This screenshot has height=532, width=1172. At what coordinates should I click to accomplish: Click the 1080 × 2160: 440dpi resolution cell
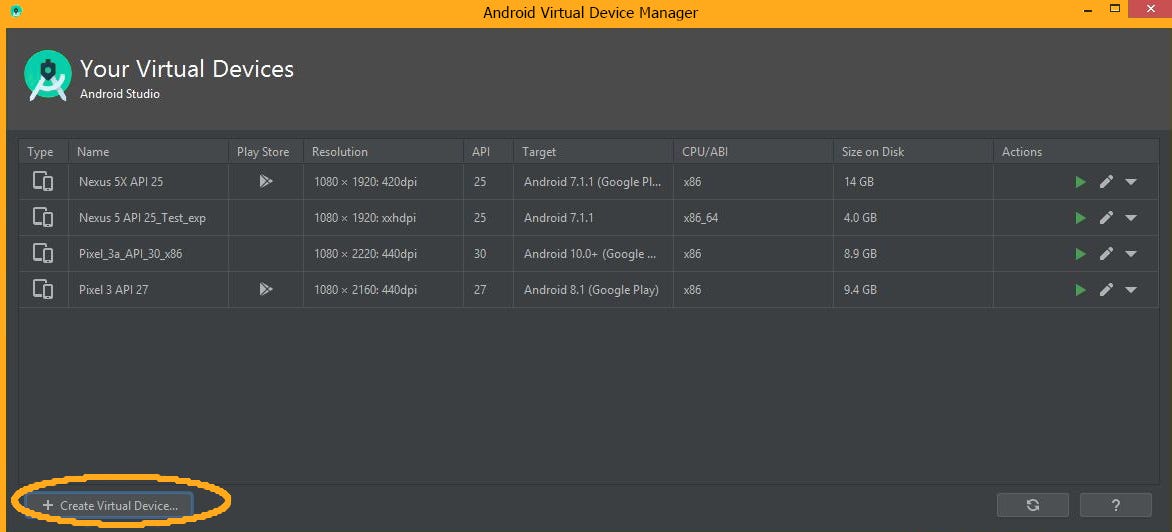pos(383,289)
